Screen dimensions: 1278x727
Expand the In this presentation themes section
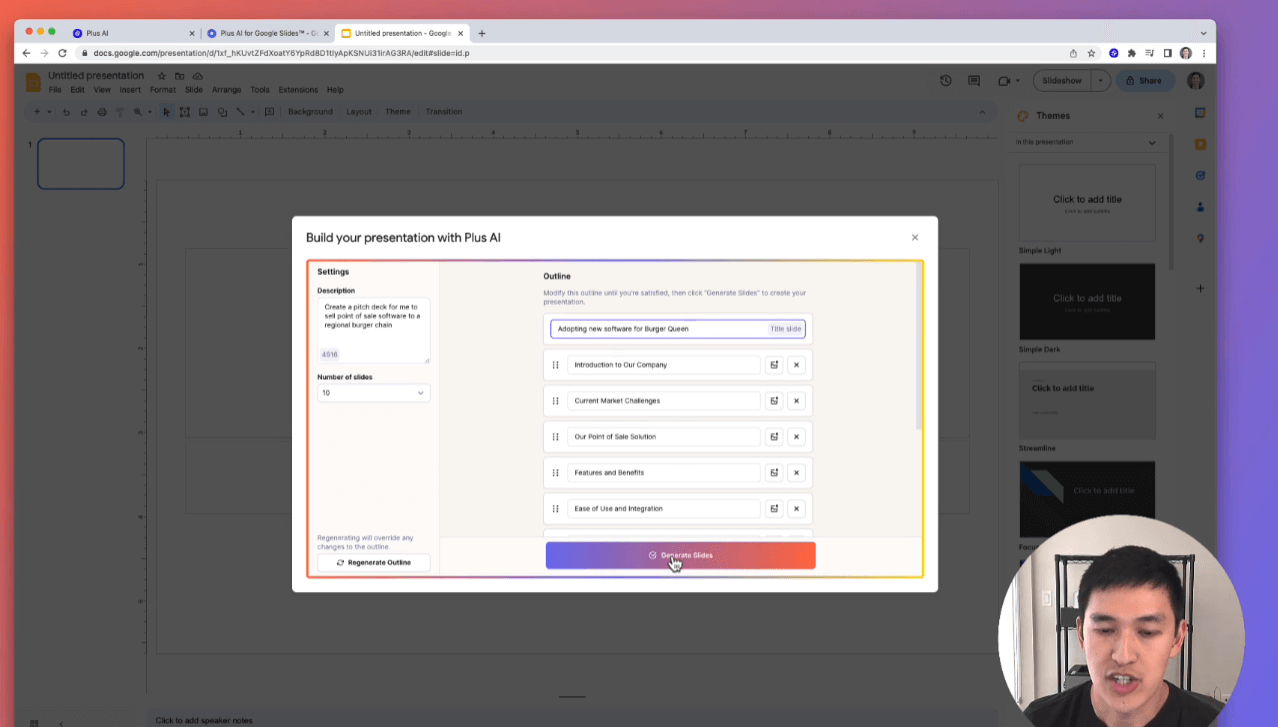(1151, 142)
